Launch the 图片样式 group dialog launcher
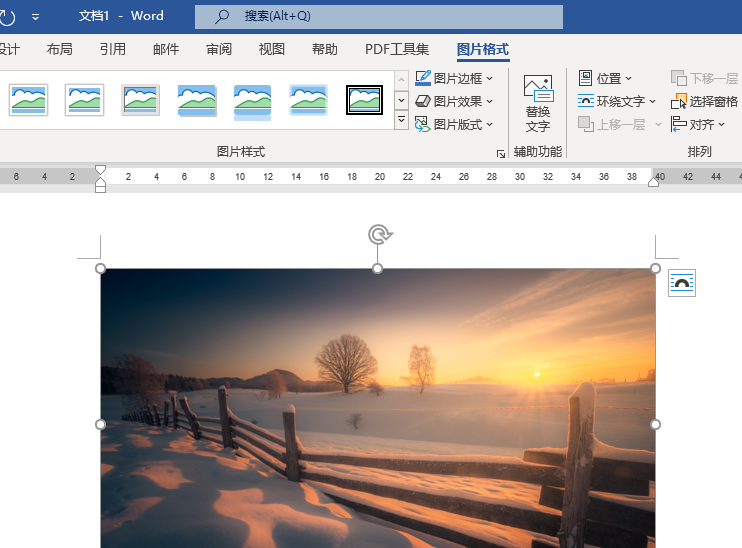 coord(501,153)
